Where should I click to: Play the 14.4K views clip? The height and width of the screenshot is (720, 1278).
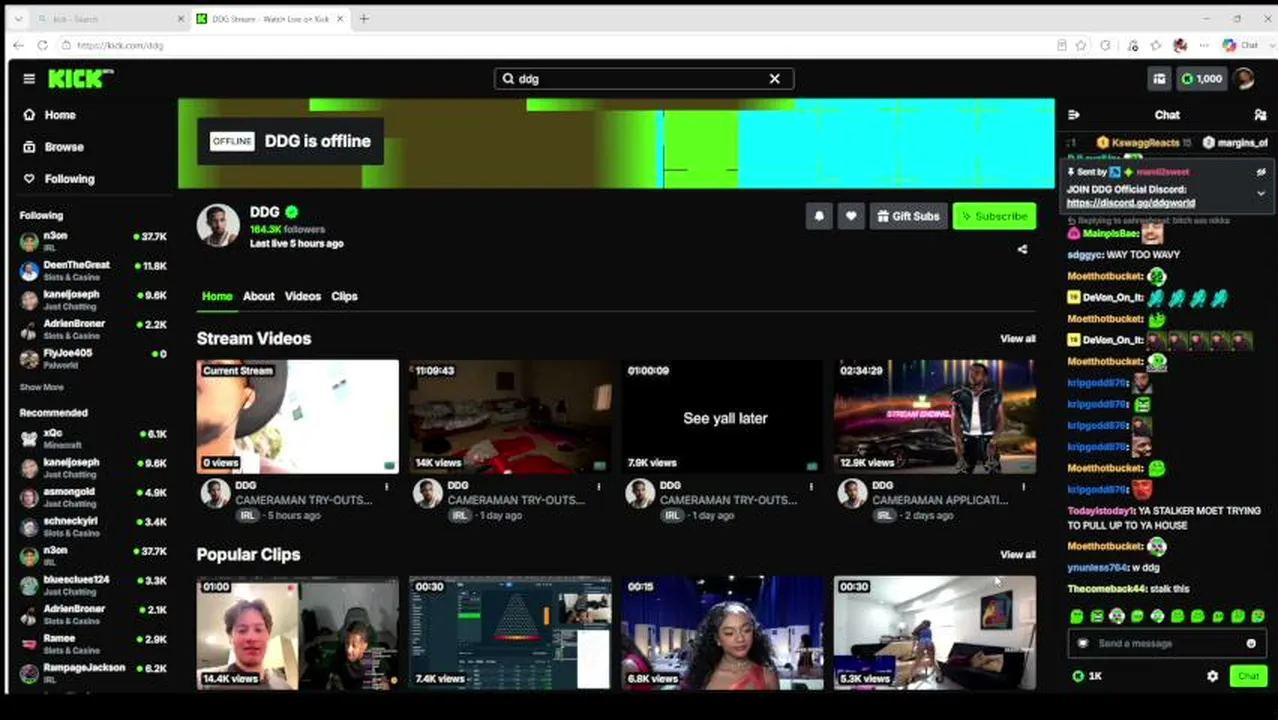[x=297, y=632]
